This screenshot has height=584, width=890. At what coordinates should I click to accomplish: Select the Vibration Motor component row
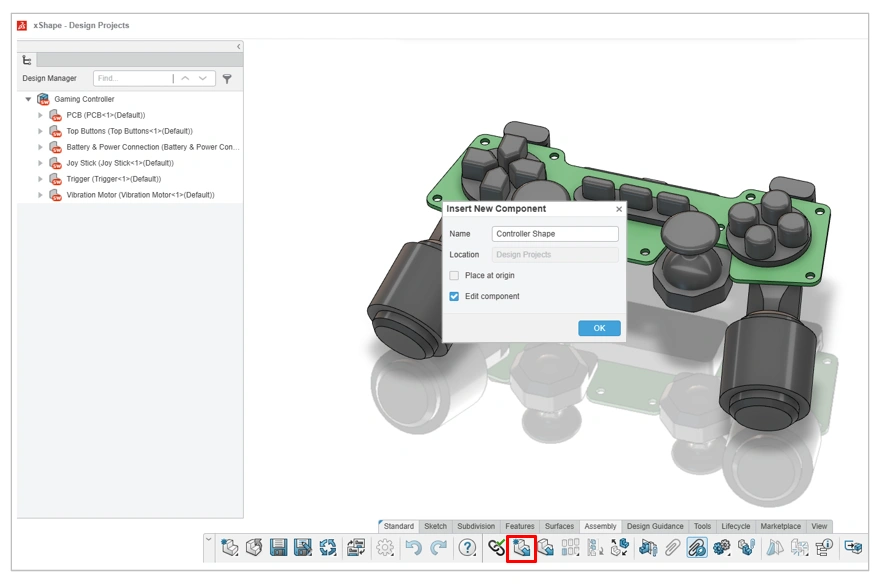click(132, 195)
